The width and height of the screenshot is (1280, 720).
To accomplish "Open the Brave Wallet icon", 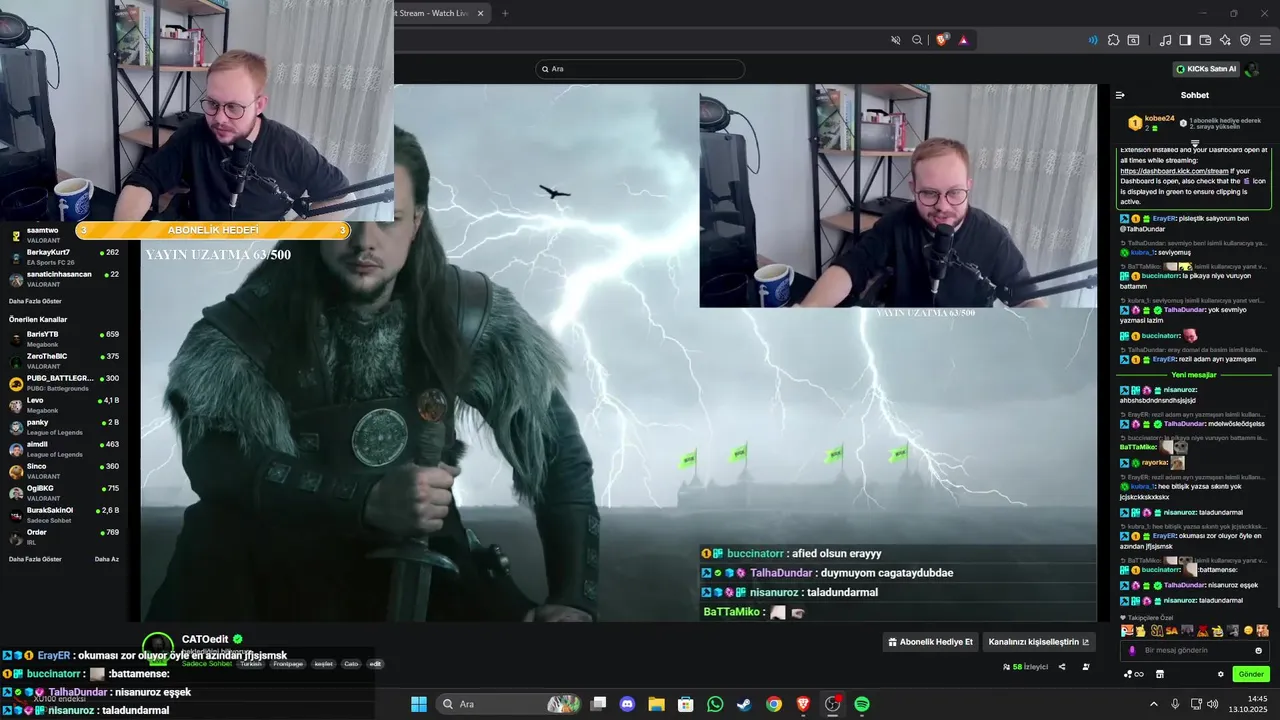I will pos(1205,40).
